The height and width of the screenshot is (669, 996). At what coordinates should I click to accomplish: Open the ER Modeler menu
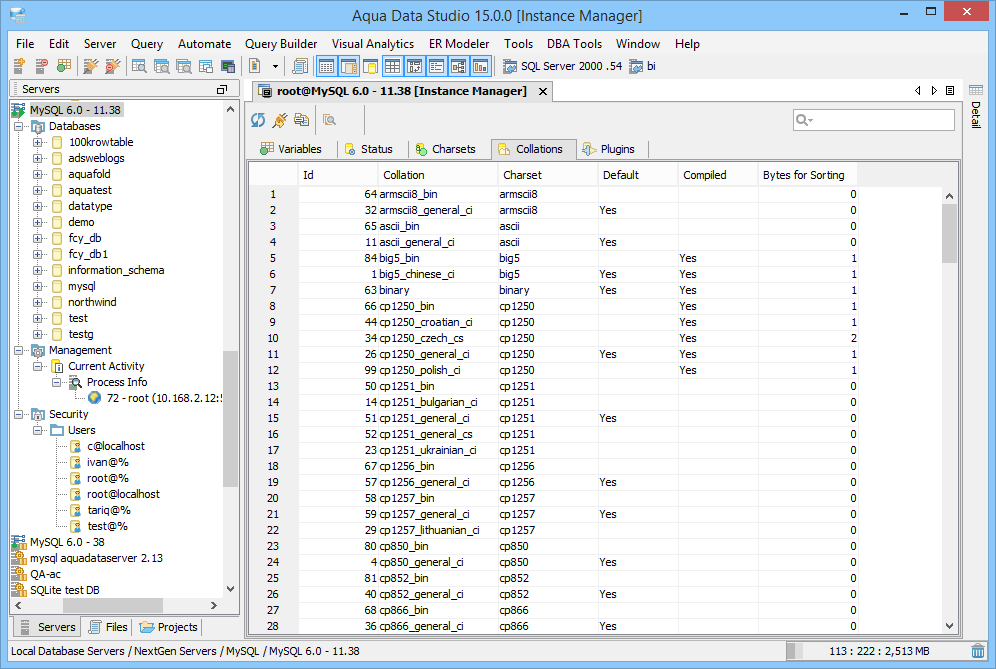pyautogui.click(x=459, y=44)
